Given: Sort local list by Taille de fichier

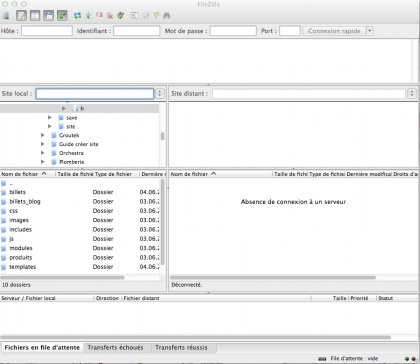Looking at the screenshot, I should [75, 174].
